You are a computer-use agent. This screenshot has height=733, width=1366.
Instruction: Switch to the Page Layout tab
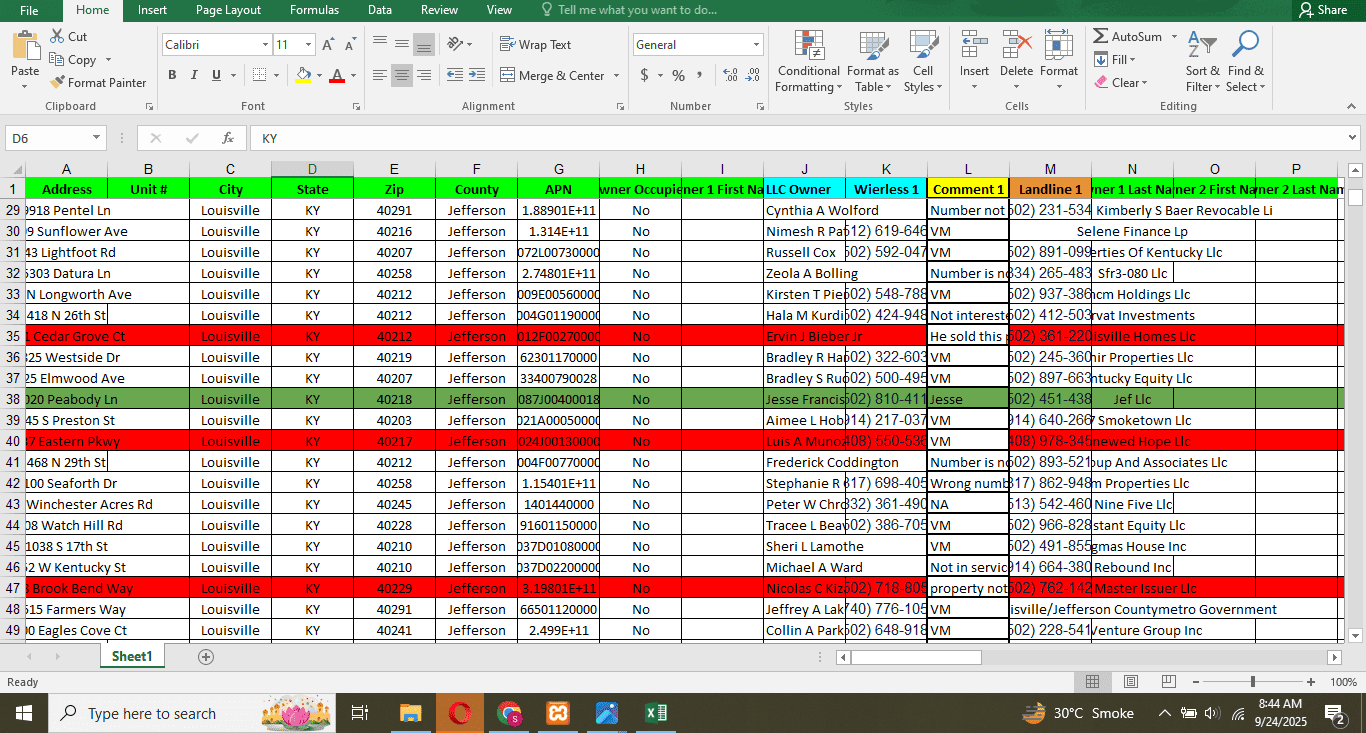(228, 10)
